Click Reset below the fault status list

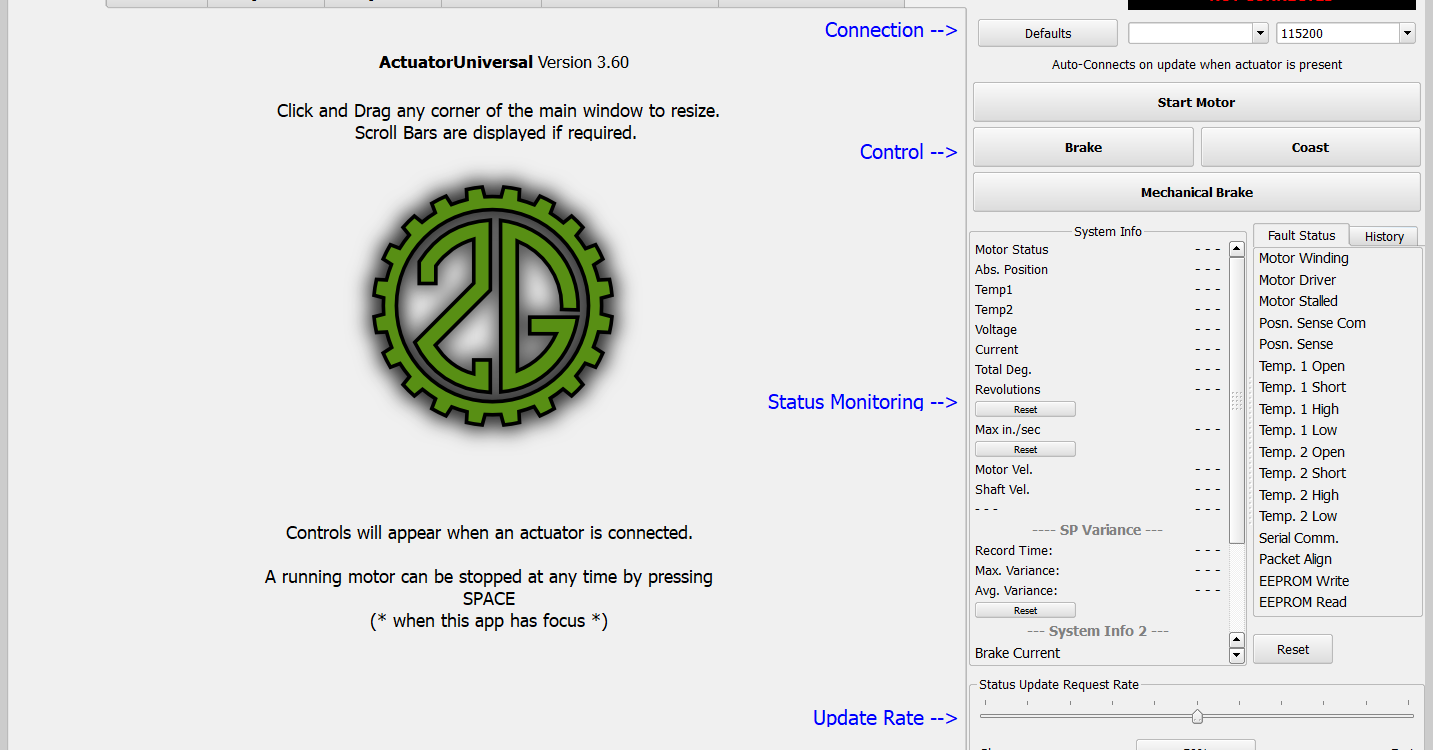1293,649
